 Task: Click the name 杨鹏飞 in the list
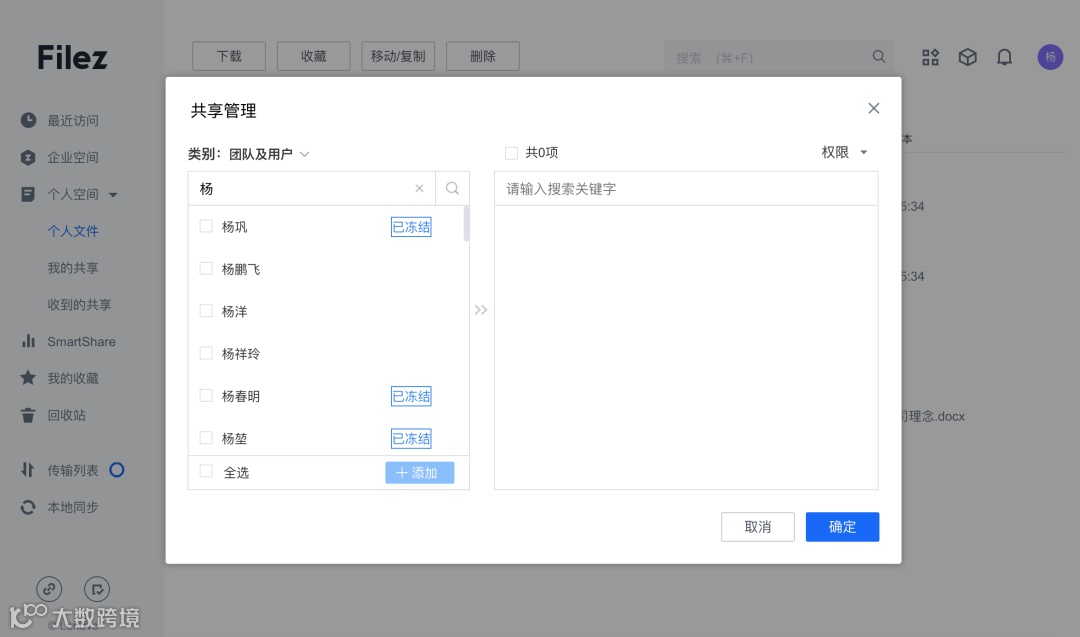[x=241, y=269]
